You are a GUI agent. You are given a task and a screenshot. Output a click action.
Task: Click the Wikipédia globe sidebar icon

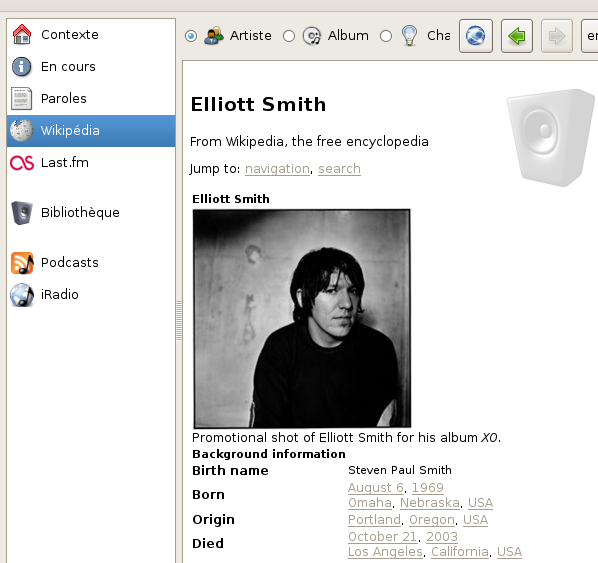point(22,130)
